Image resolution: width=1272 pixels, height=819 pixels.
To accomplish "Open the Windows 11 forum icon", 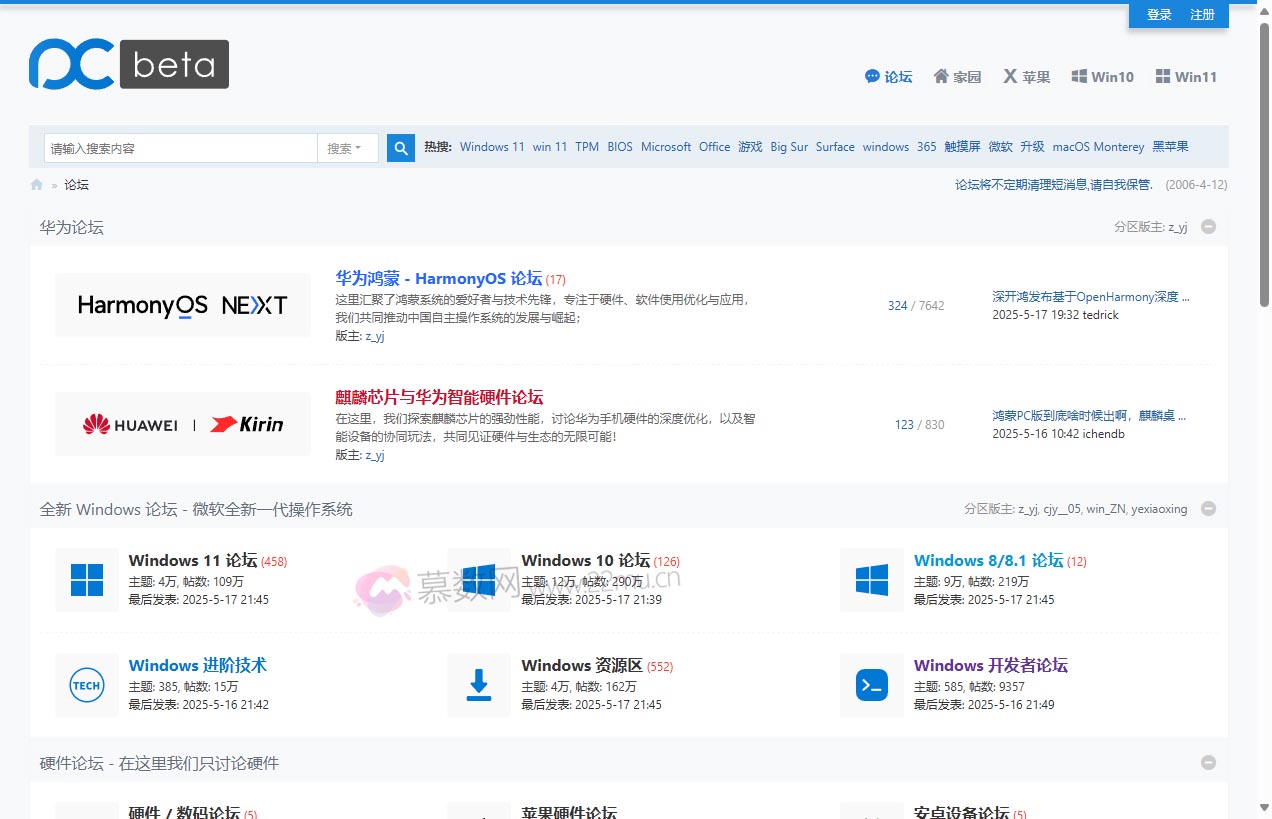I will tap(87, 580).
